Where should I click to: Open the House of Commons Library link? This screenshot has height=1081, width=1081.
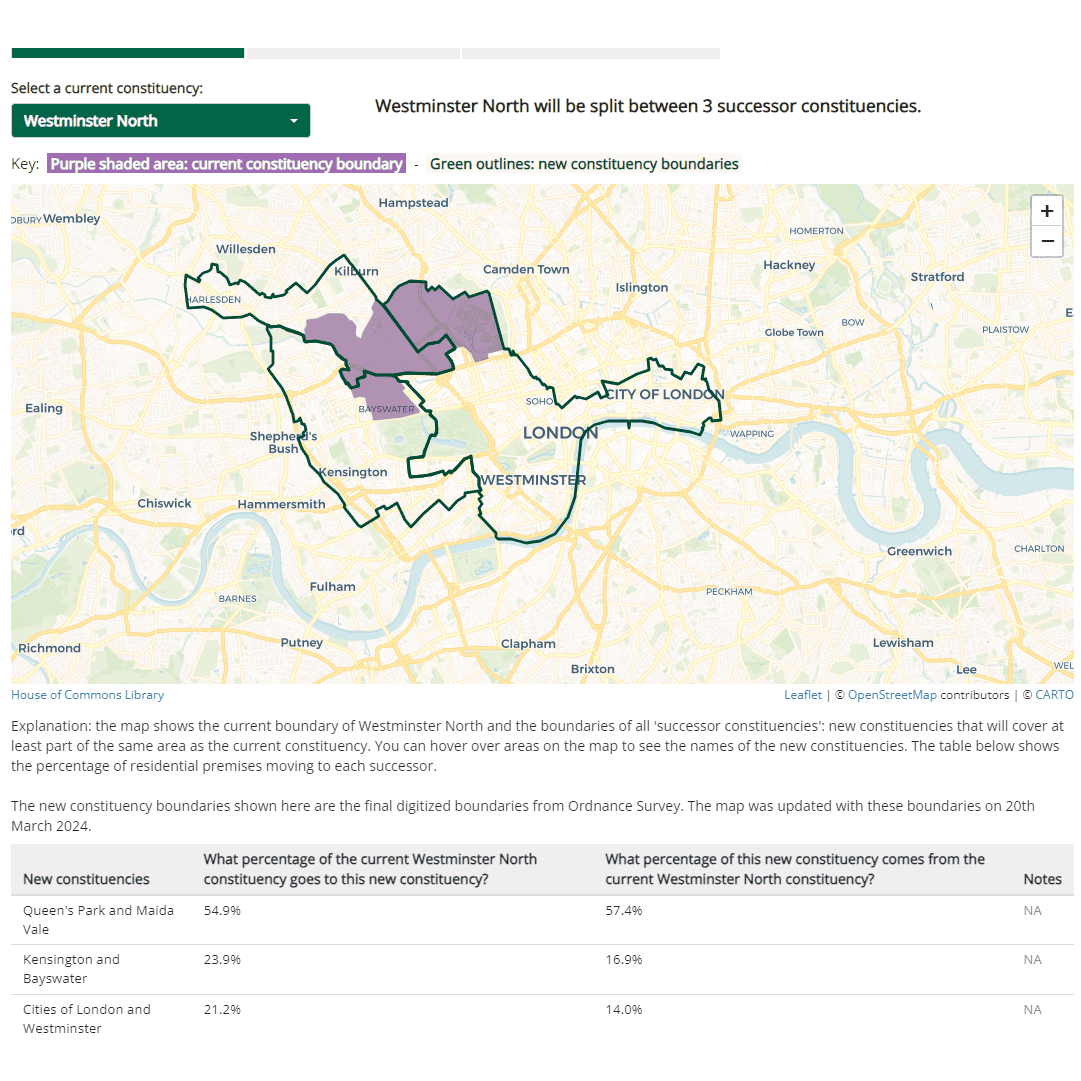click(87, 695)
